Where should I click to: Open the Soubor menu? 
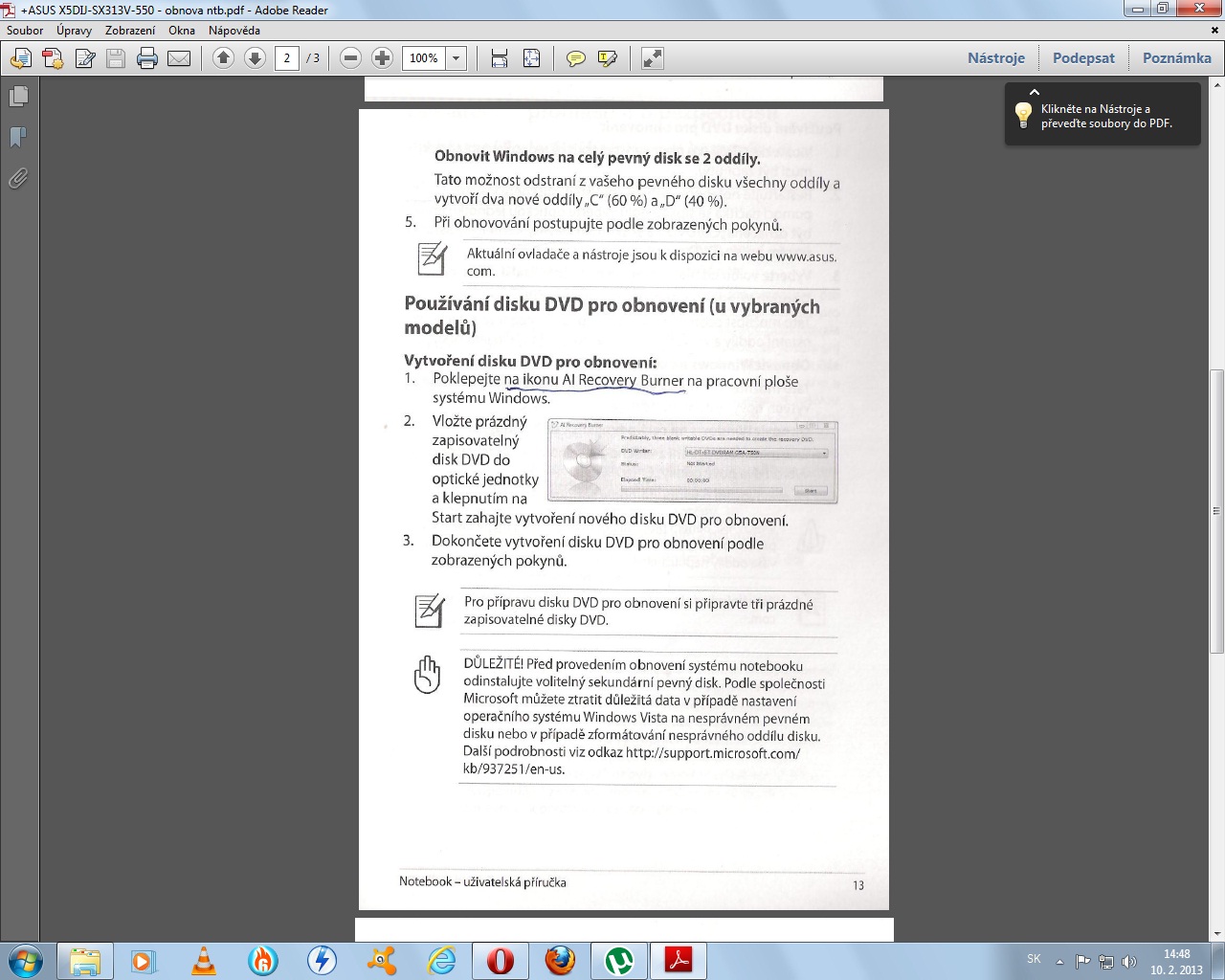click(x=25, y=31)
